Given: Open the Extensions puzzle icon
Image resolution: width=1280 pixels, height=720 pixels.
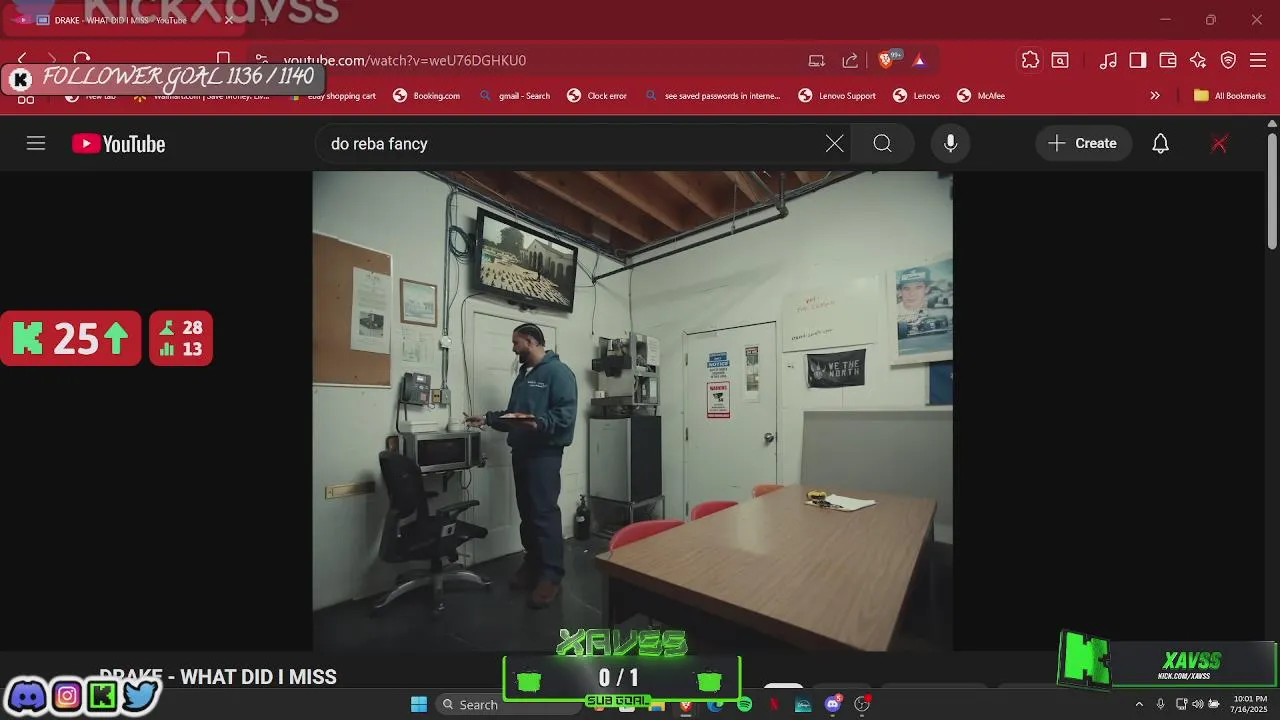Looking at the screenshot, I should click(x=1030, y=61).
